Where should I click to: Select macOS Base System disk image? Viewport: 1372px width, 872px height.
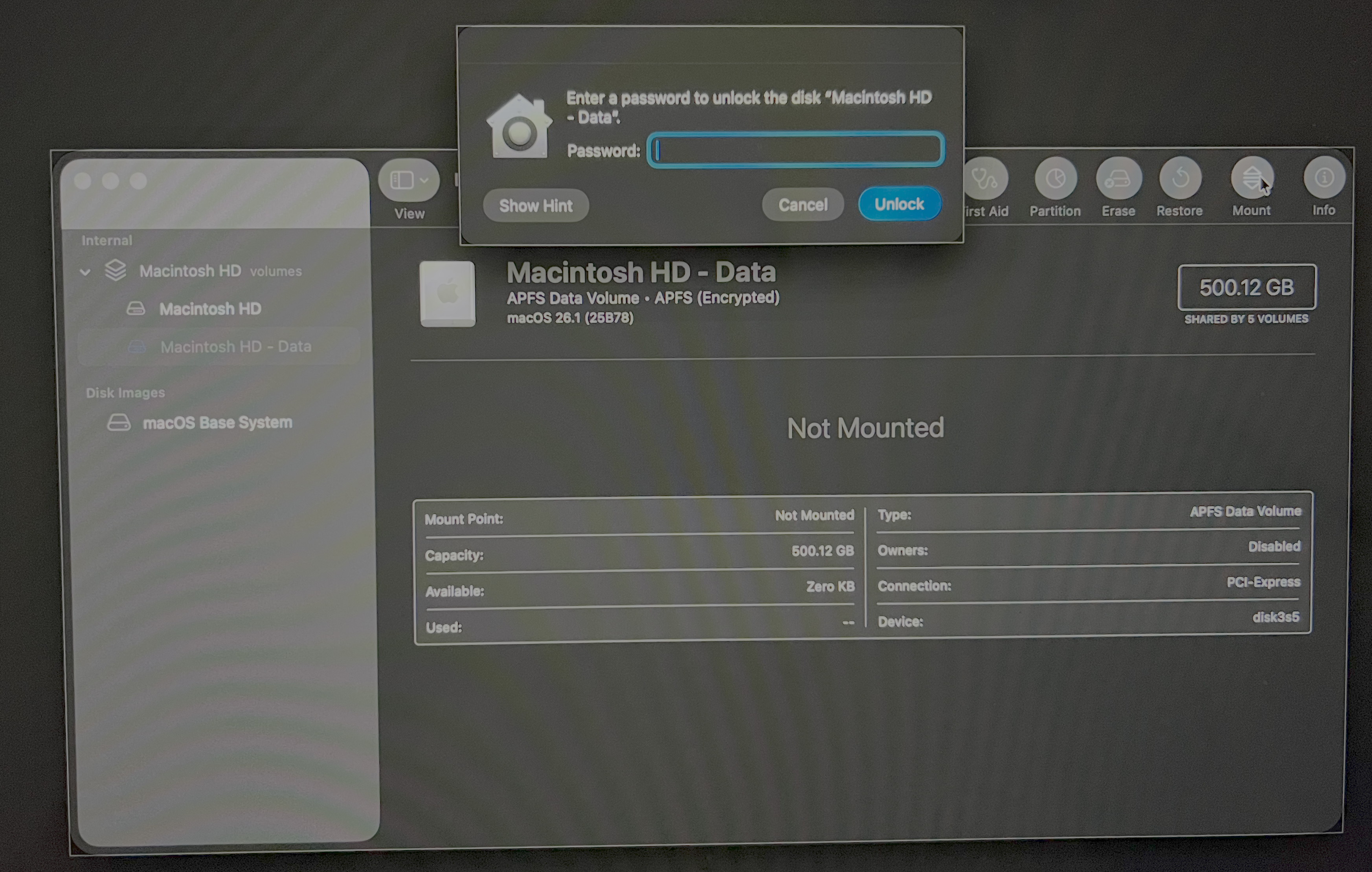(218, 422)
